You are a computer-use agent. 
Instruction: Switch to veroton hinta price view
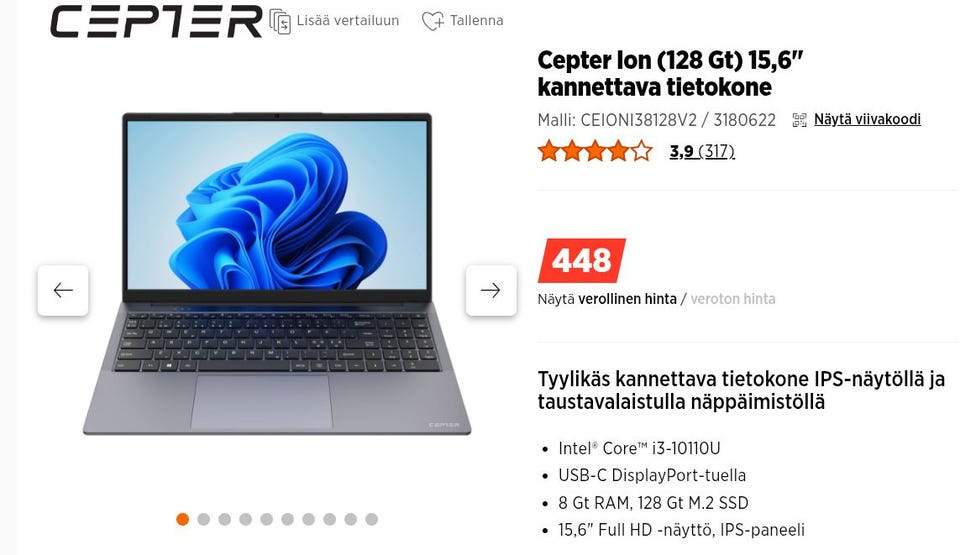pyautogui.click(x=733, y=299)
